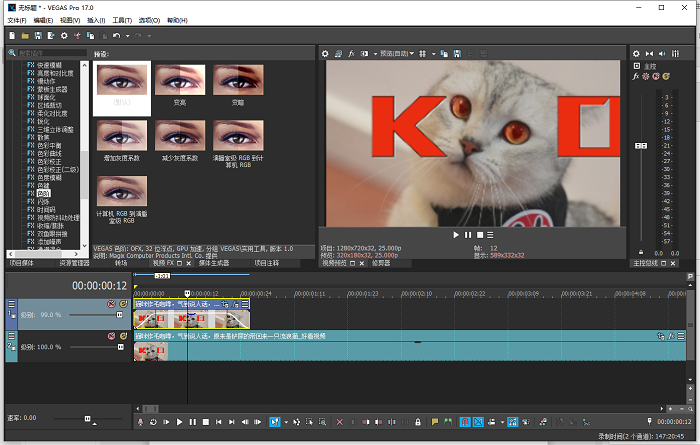Click the Save project icon in toolbar
The height and width of the screenshot is (445, 700).
click(x=37, y=36)
